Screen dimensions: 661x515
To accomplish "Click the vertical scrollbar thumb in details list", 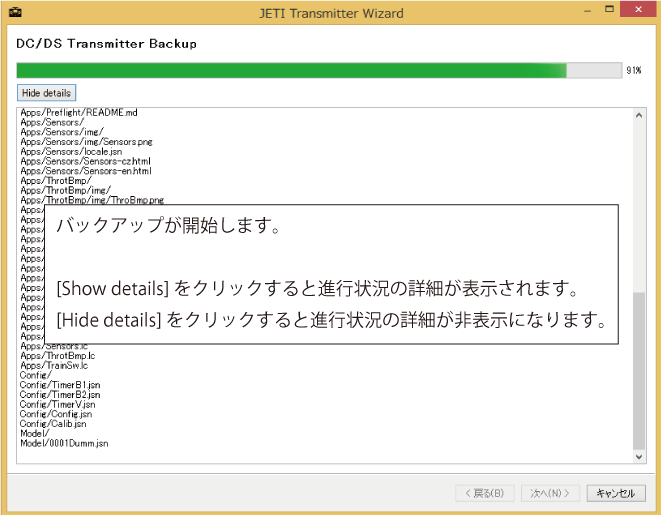I will (x=639, y=371).
